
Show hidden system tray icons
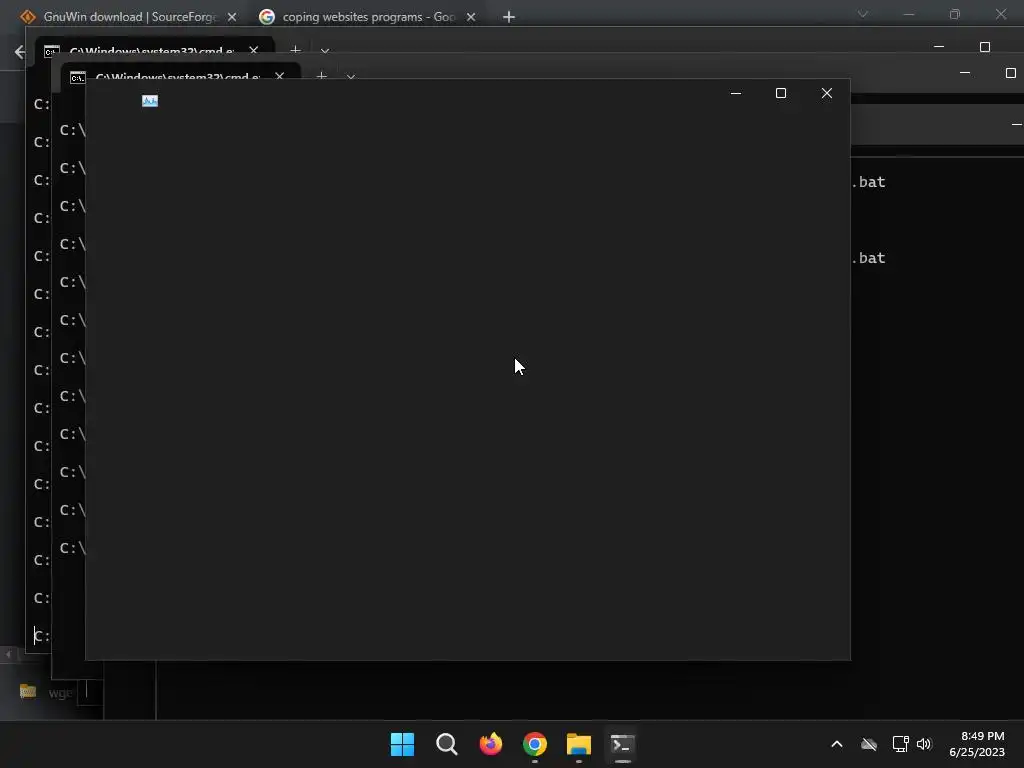coord(837,744)
